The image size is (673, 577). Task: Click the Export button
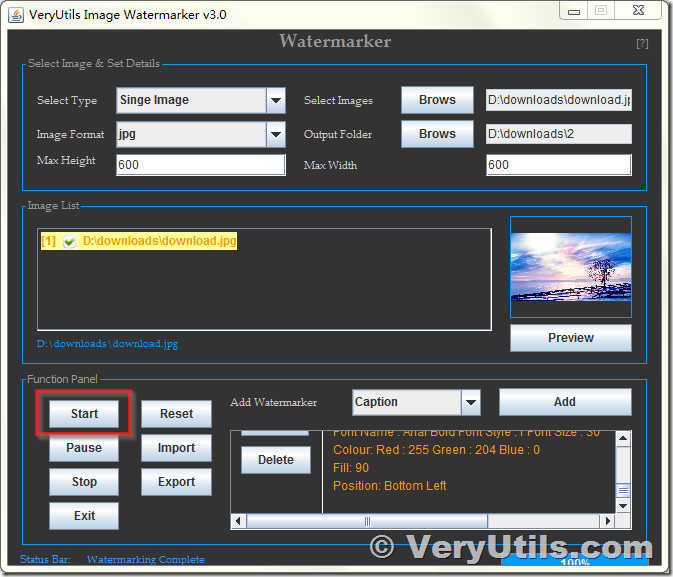pos(176,482)
